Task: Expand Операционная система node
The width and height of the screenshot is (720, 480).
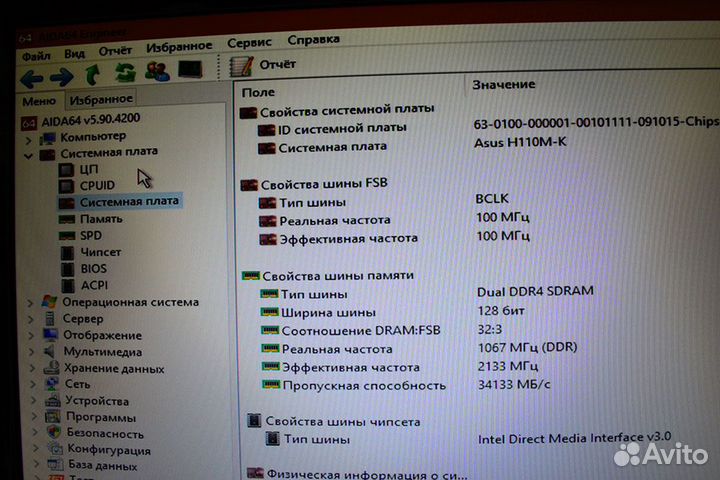Action: [x=30, y=304]
